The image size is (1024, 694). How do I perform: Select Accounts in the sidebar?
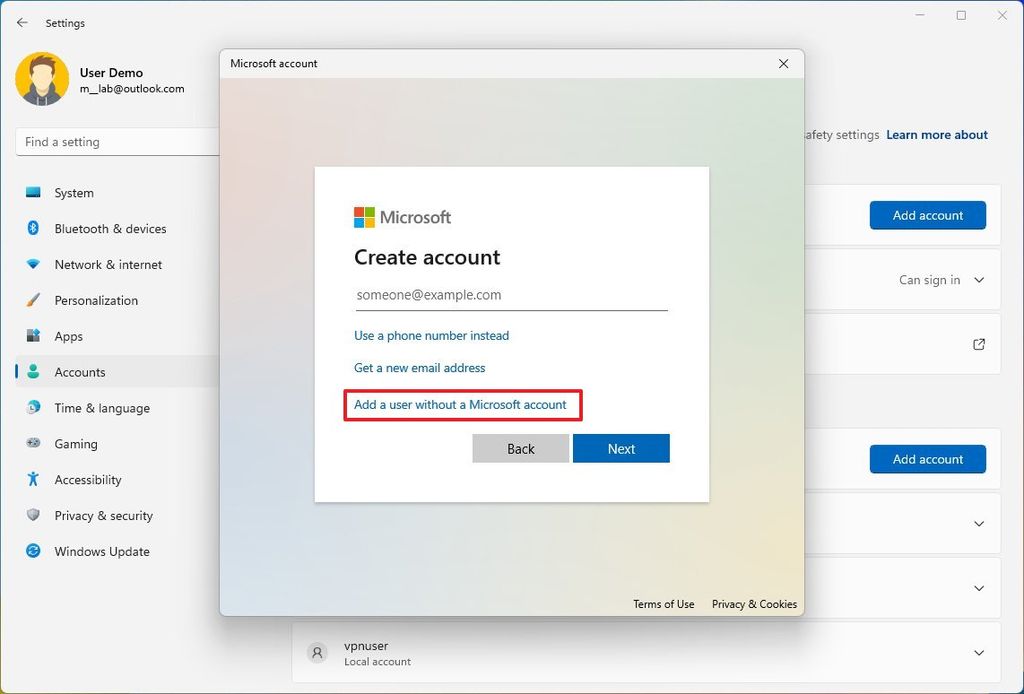click(80, 372)
